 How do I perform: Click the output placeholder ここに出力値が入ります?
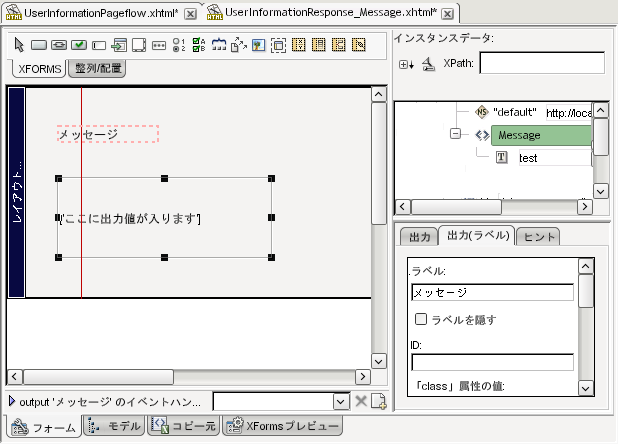[x=130, y=219]
